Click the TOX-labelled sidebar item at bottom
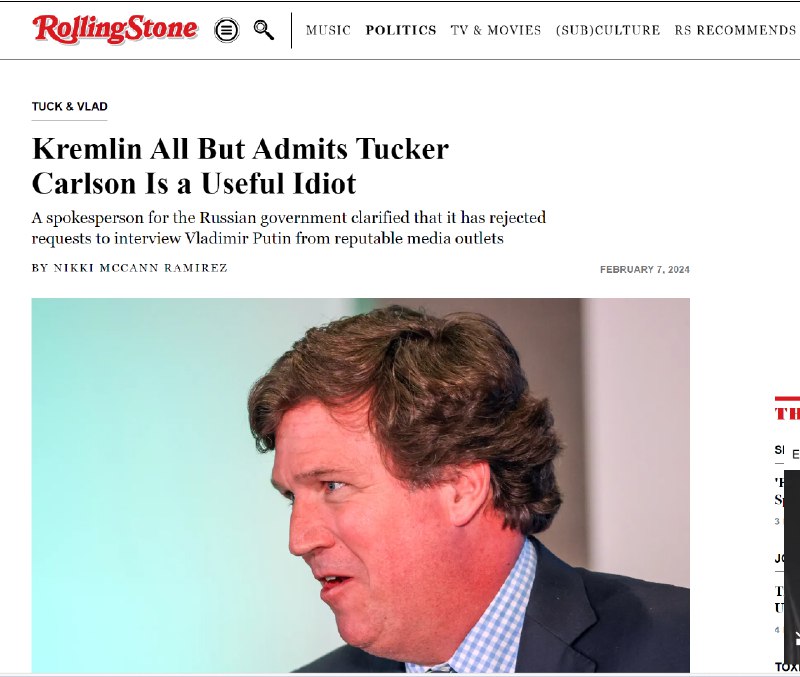Viewport: 800px width, 677px height. [787, 667]
